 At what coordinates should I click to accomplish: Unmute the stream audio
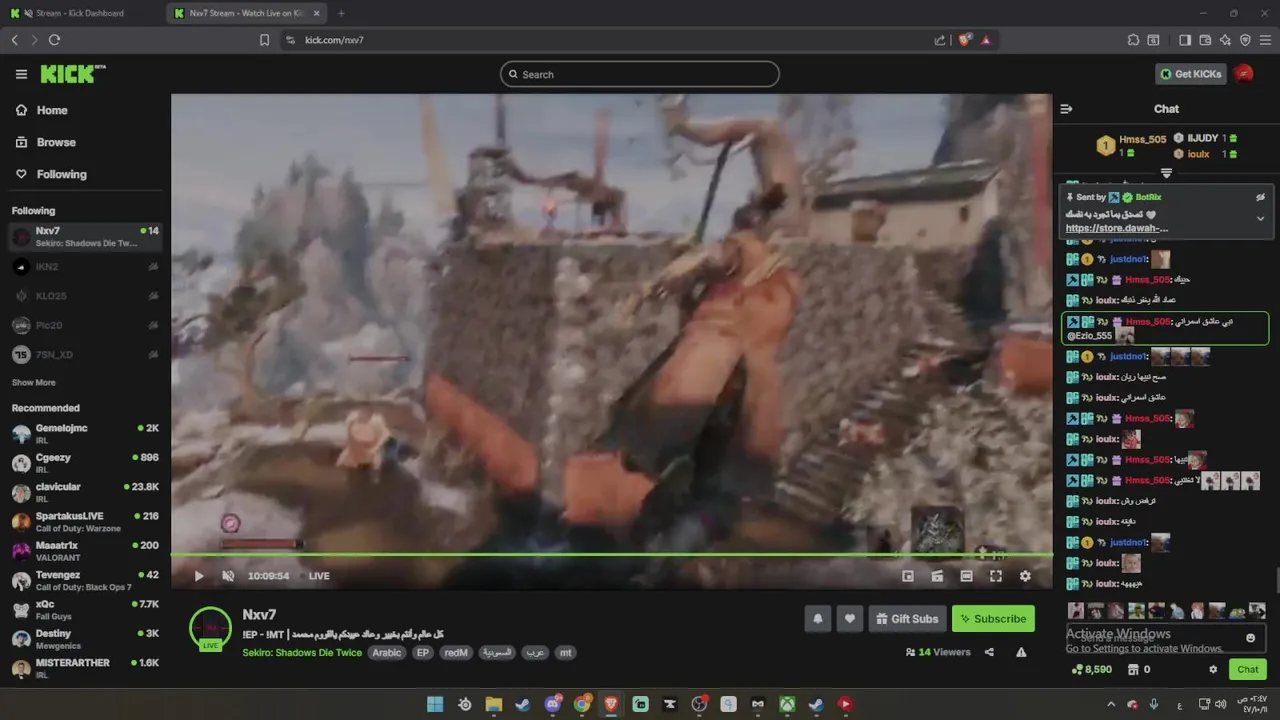click(x=228, y=576)
